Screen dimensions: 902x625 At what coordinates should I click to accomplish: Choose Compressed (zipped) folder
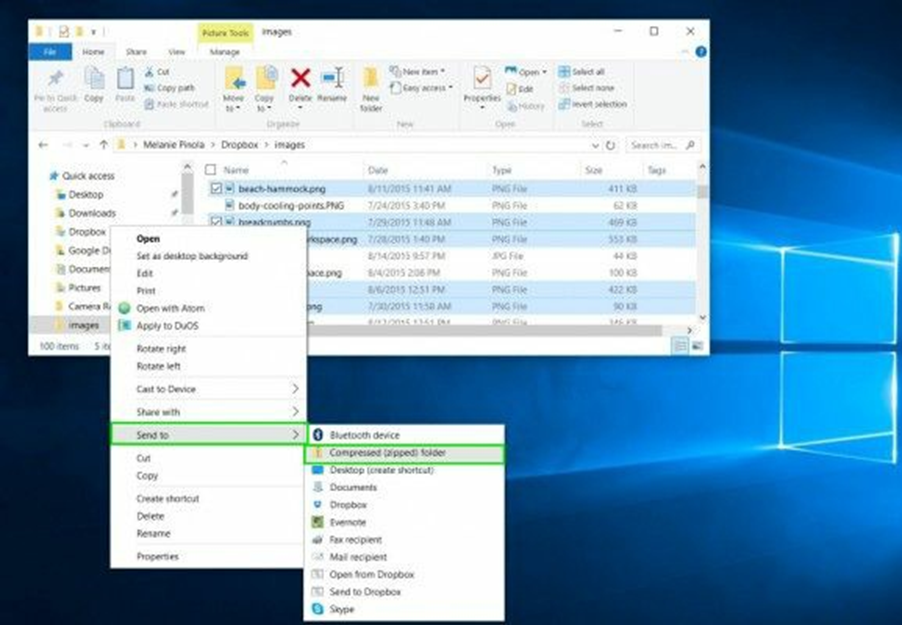[x=404, y=453]
